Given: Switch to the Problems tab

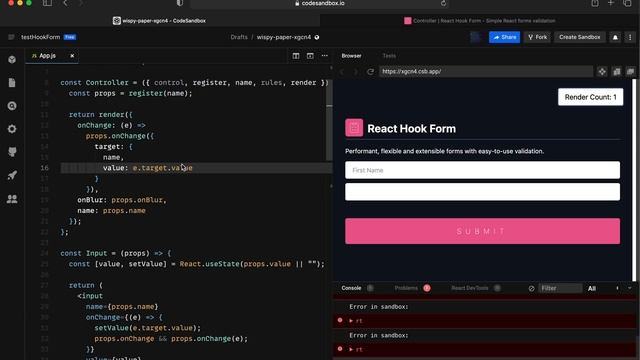Looking at the screenshot, I should coord(406,288).
